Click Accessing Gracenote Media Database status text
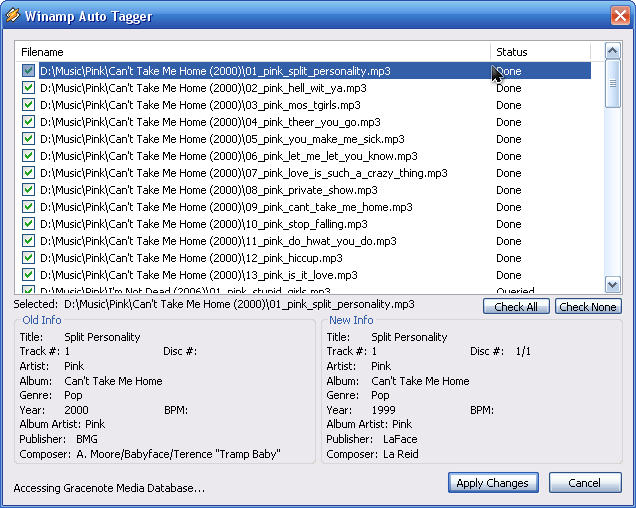The height and width of the screenshot is (508, 636). [109, 488]
